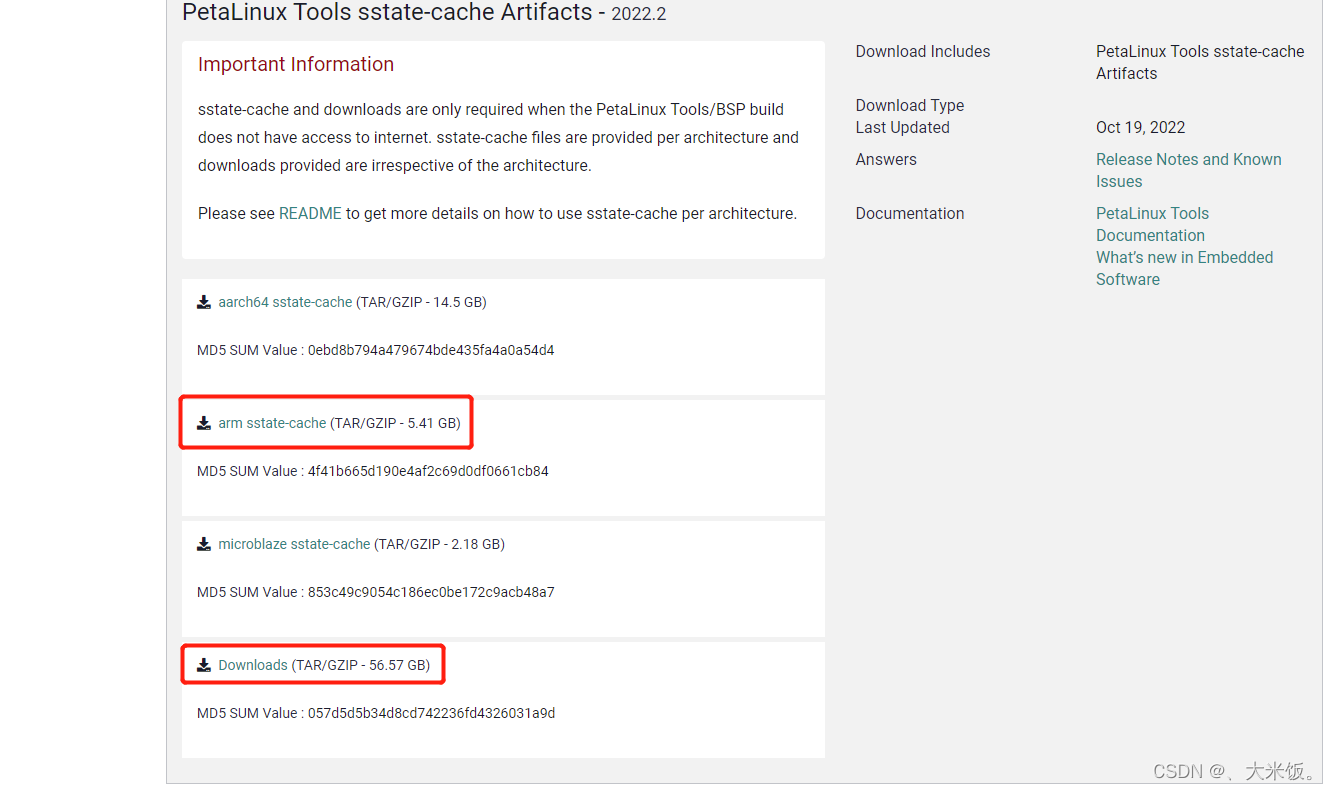The height and width of the screenshot is (790, 1327).
Task: Start the Downloads 56.57 GB archive download
Action: (x=253, y=664)
